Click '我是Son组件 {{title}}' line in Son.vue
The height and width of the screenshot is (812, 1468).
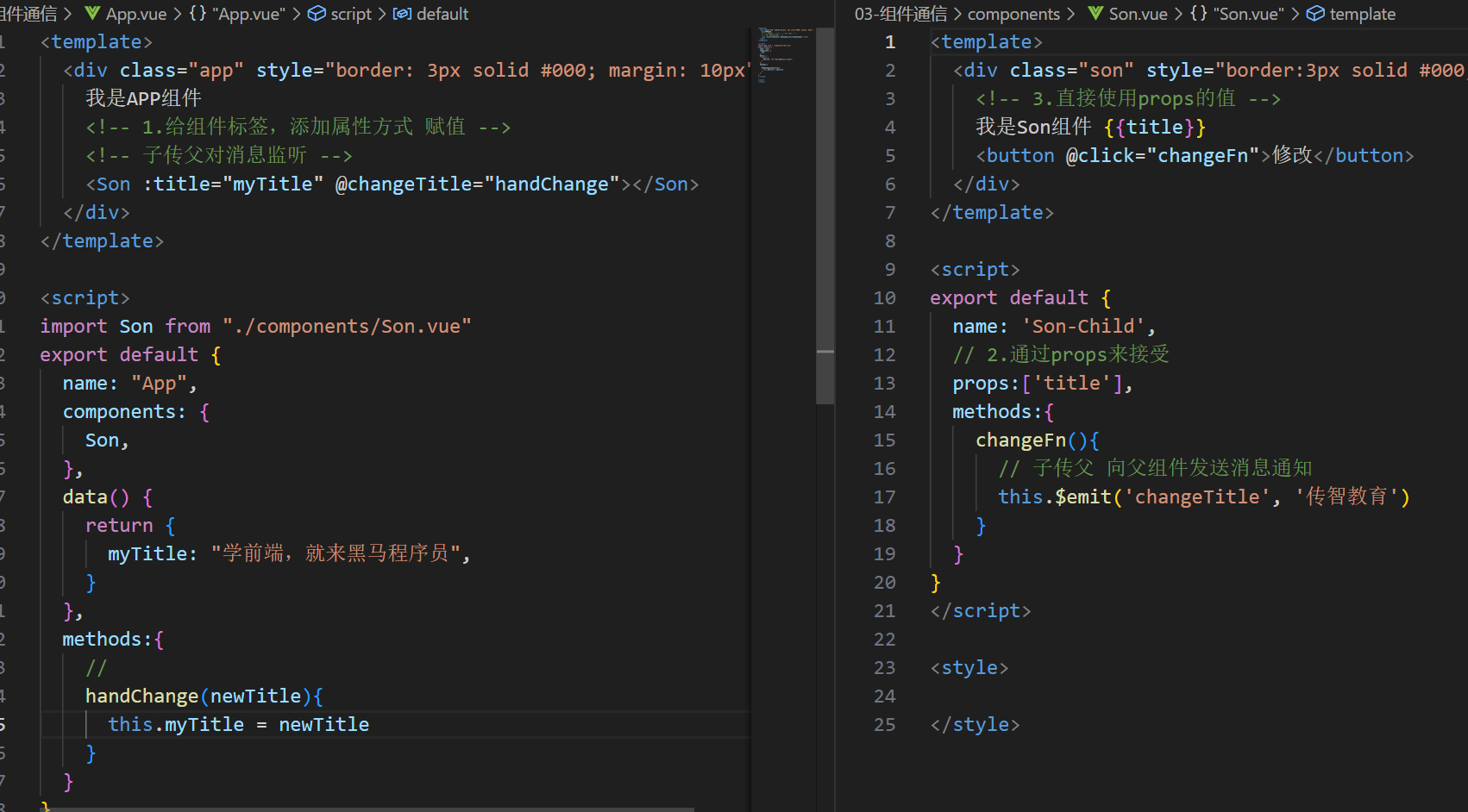1090,127
